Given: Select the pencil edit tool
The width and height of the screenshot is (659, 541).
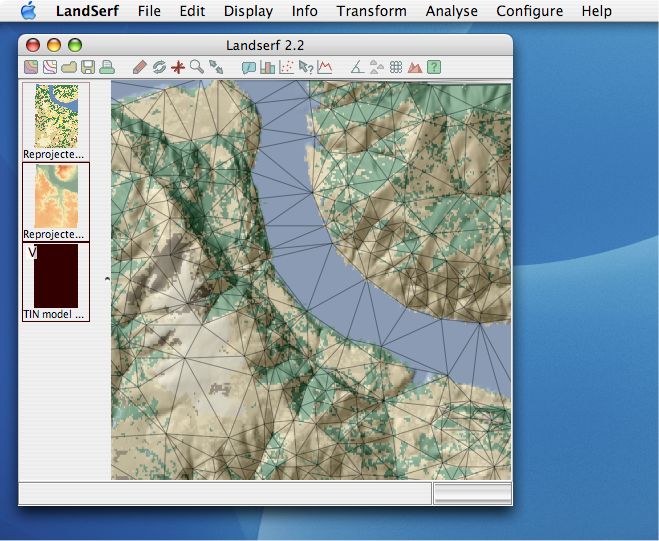Looking at the screenshot, I should click(x=140, y=67).
